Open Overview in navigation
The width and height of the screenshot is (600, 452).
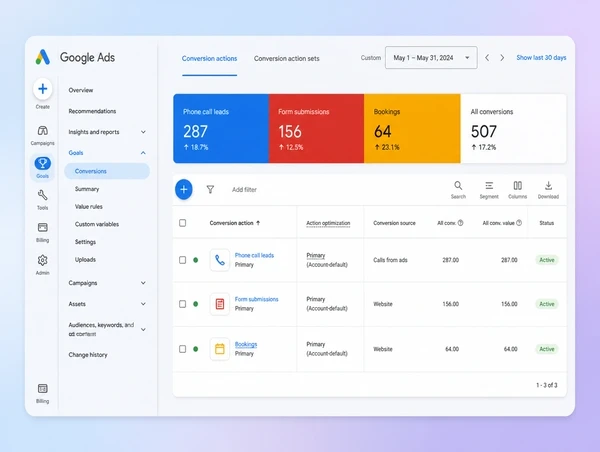[x=81, y=90]
